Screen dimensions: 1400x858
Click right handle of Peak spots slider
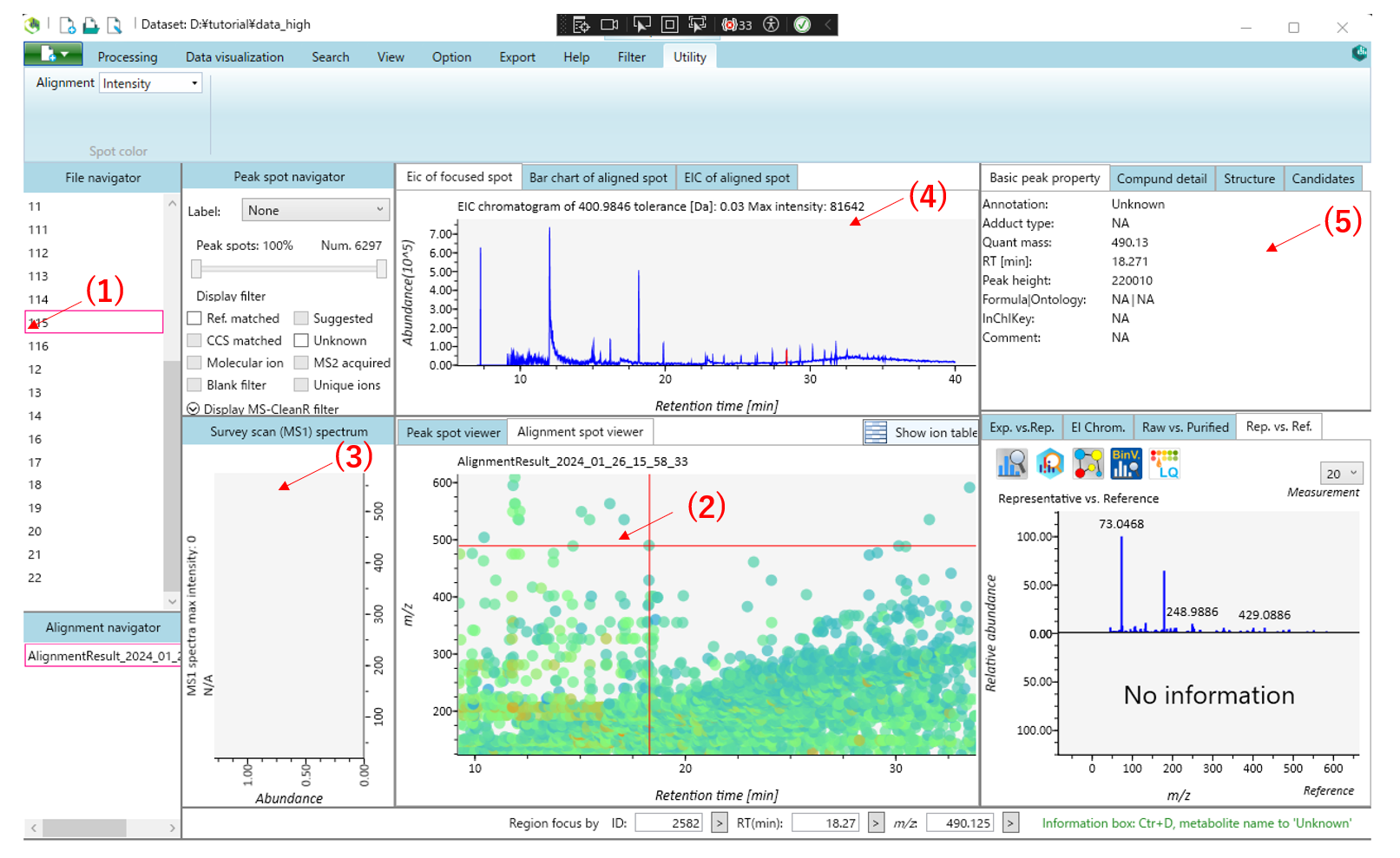381,270
